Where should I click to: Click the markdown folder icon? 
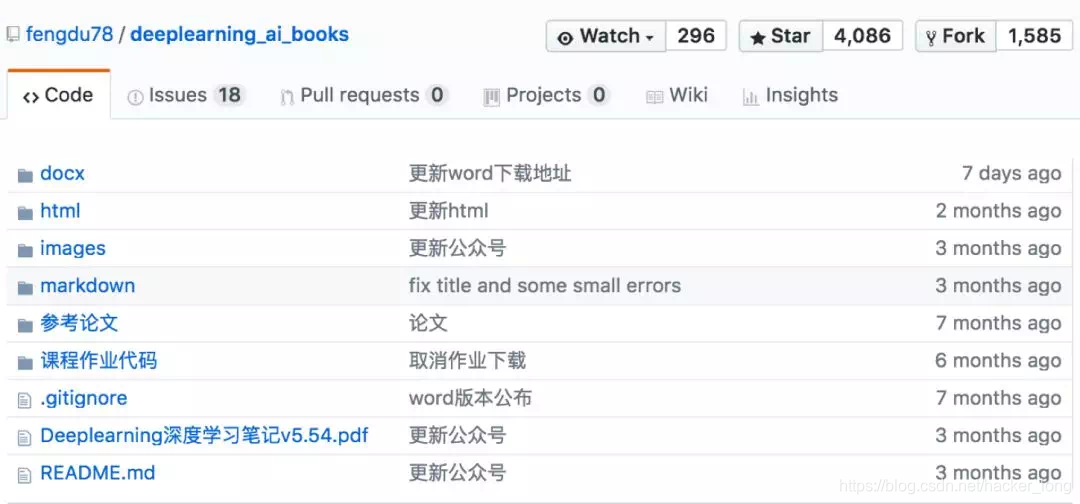coord(25,287)
